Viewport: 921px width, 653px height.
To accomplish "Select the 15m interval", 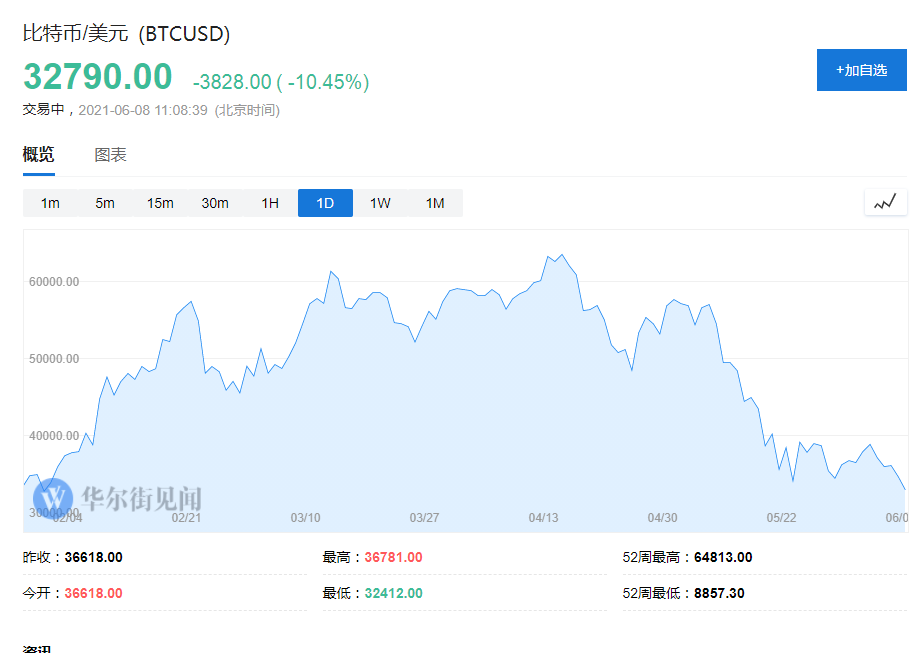I will [159, 202].
